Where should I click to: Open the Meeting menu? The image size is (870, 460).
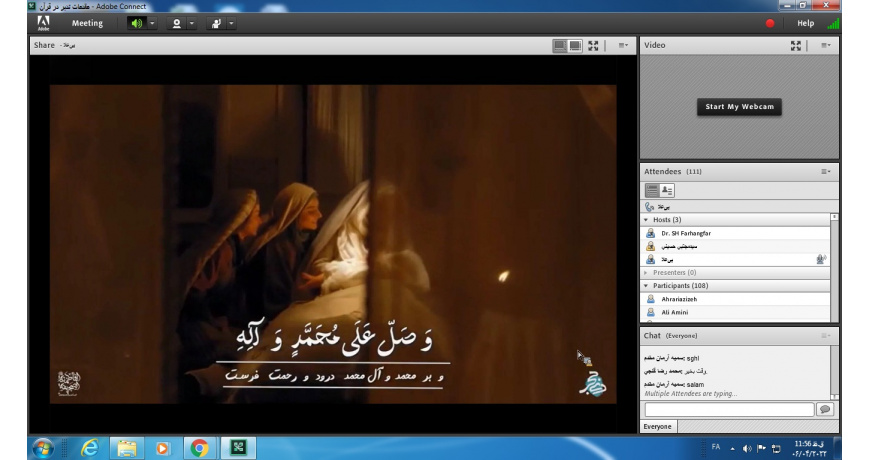(87, 23)
